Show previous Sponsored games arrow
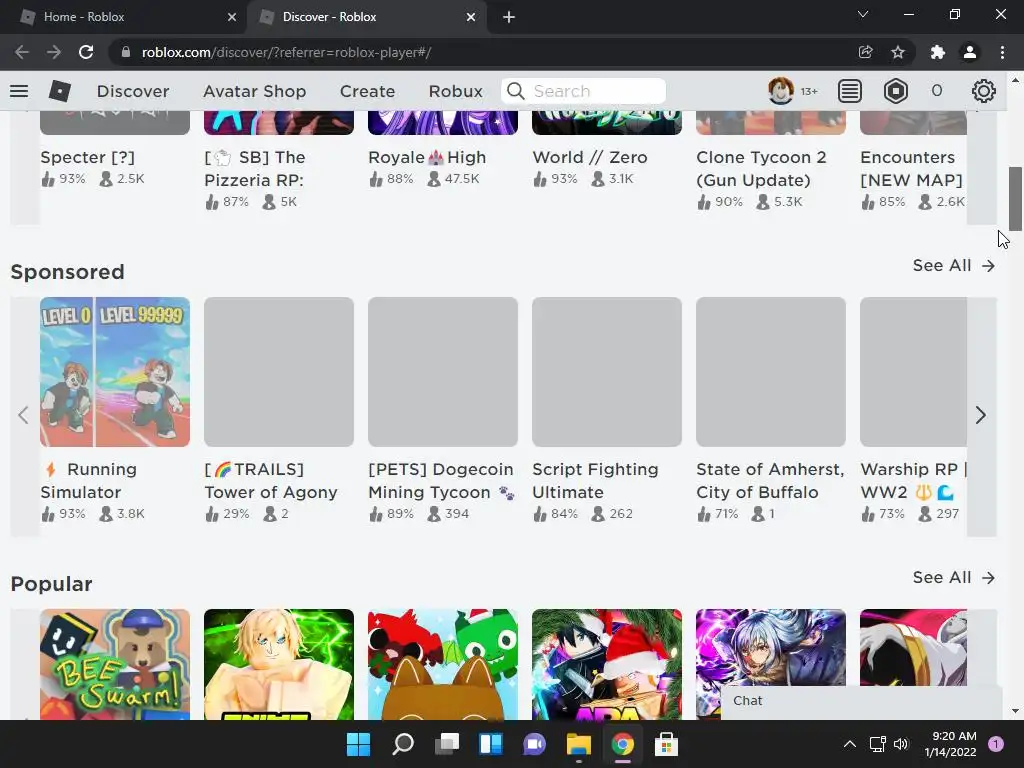Screen dimensions: 1024x768 click(x=24, y=415)
